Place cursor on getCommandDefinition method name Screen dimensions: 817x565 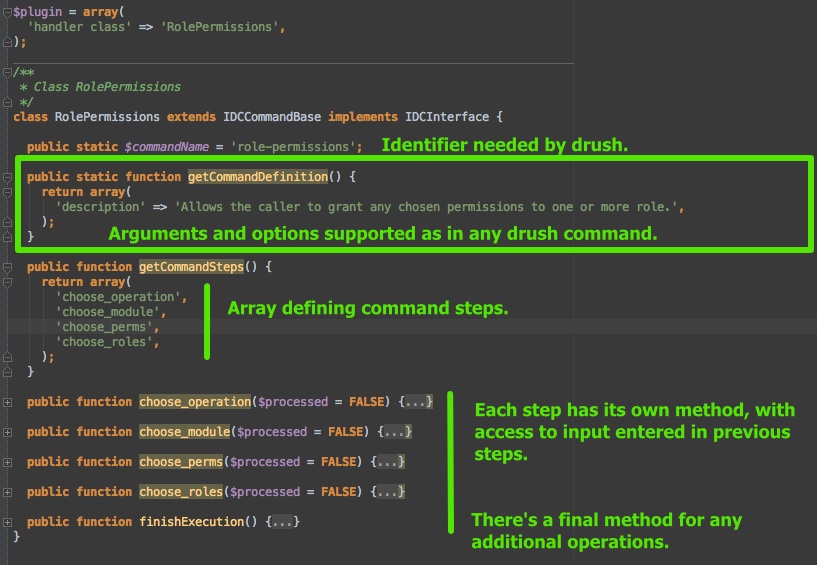[258, 177]
